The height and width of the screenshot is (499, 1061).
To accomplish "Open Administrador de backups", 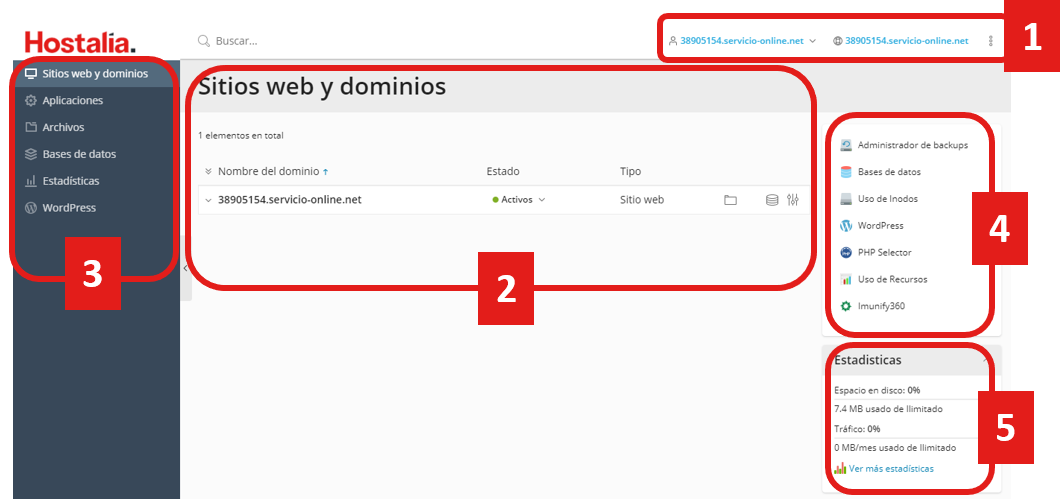I will tap(913, 145).
